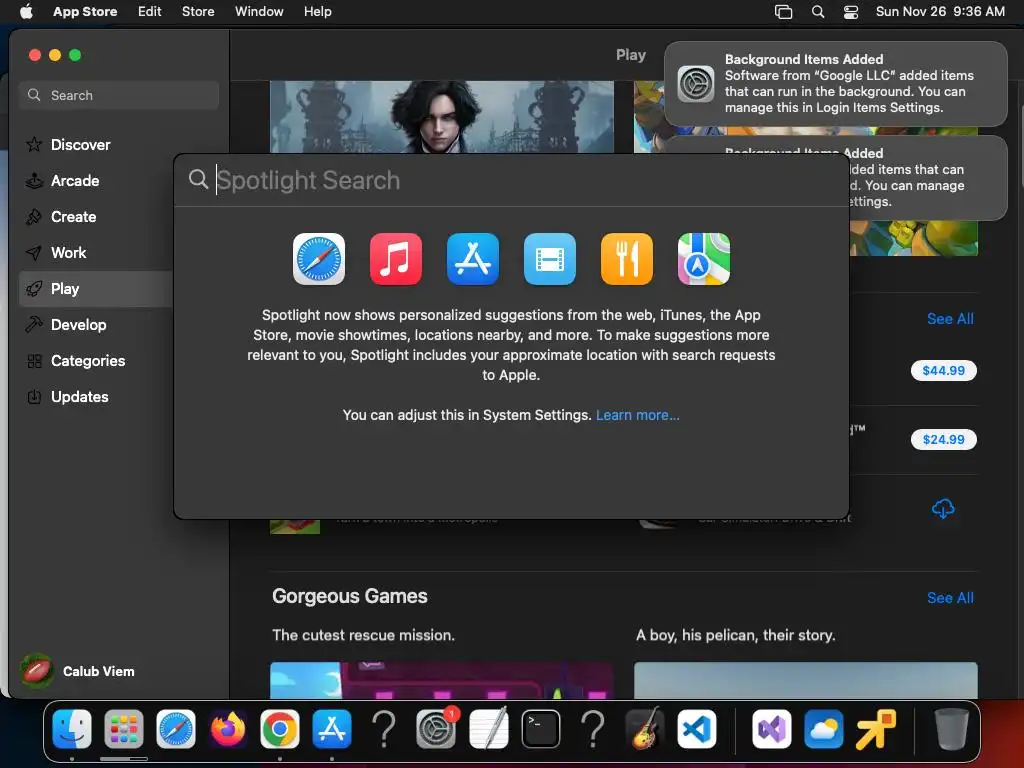Click the Spotlight magnifier in menu bar
This screenshot has height=768, width=1024.
pos(818,12)
